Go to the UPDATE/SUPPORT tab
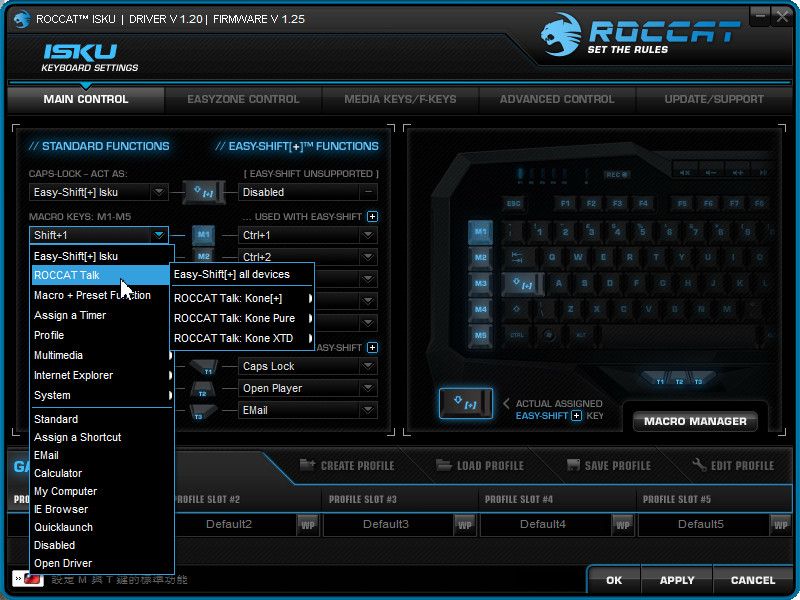Screen dimensions: 800x600 (x=714, y=99)
